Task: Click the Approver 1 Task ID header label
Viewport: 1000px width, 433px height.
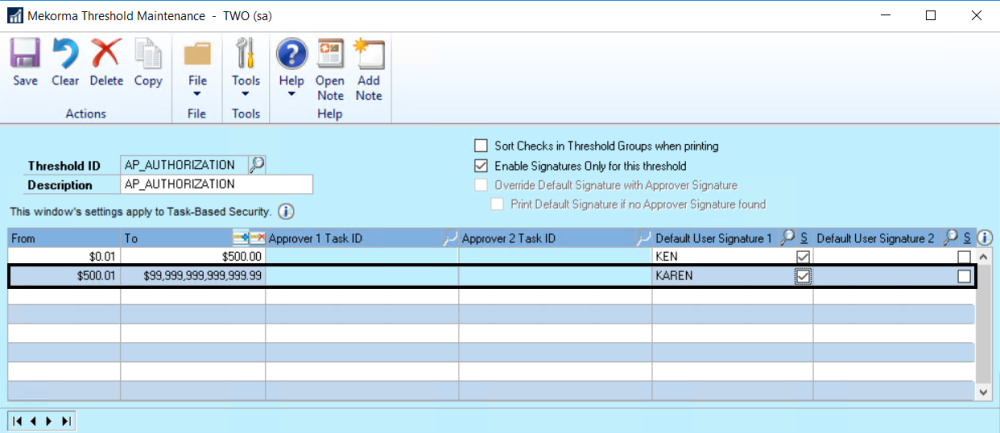Action: tap(316, 239)
